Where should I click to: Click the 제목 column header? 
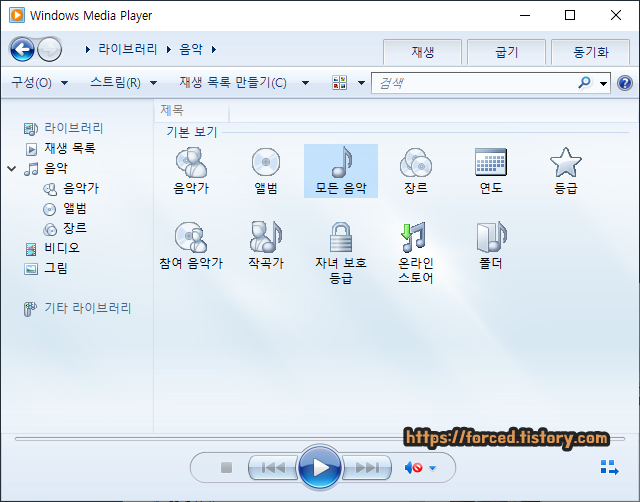(192, 110)
